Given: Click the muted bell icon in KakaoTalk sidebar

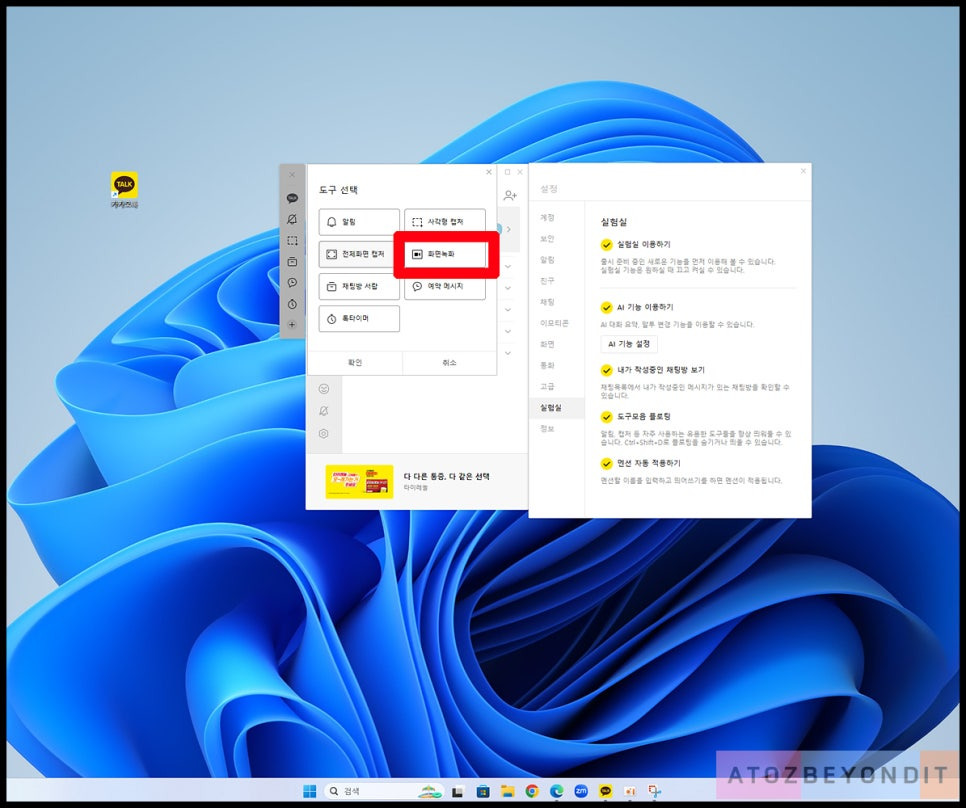Looking at the screenshot, I should [323, 411].
